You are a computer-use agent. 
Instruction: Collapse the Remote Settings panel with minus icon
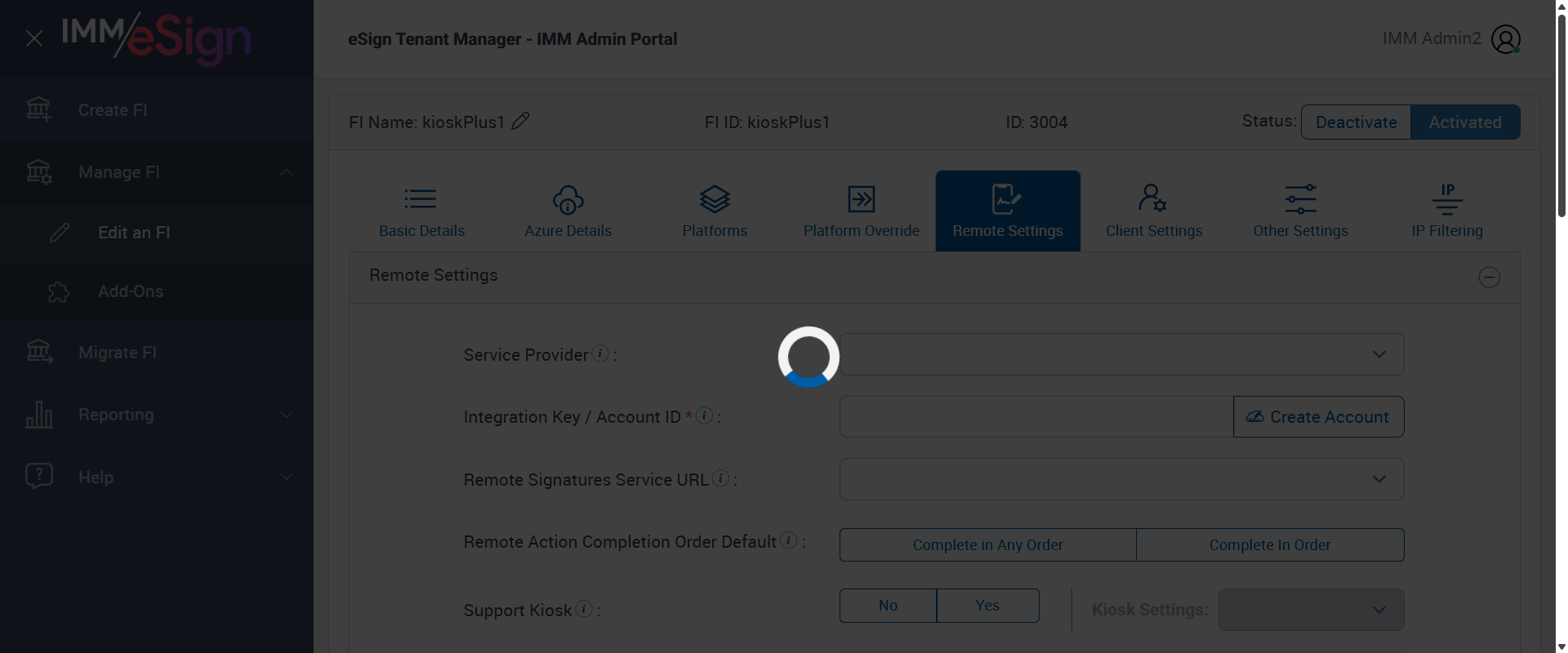click(1489, 278)
